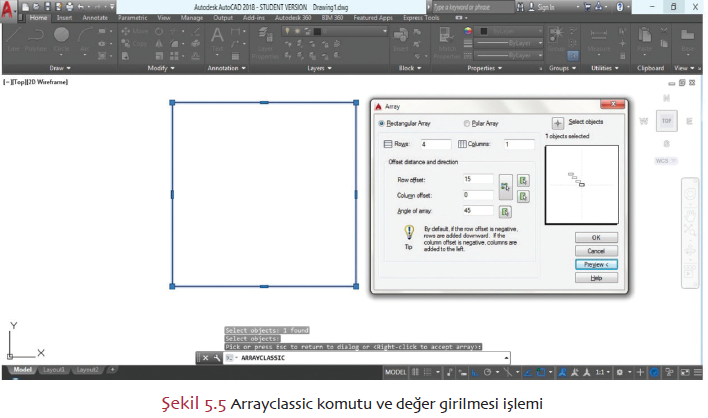Click the Select objects pick button

tap(558, 123)
